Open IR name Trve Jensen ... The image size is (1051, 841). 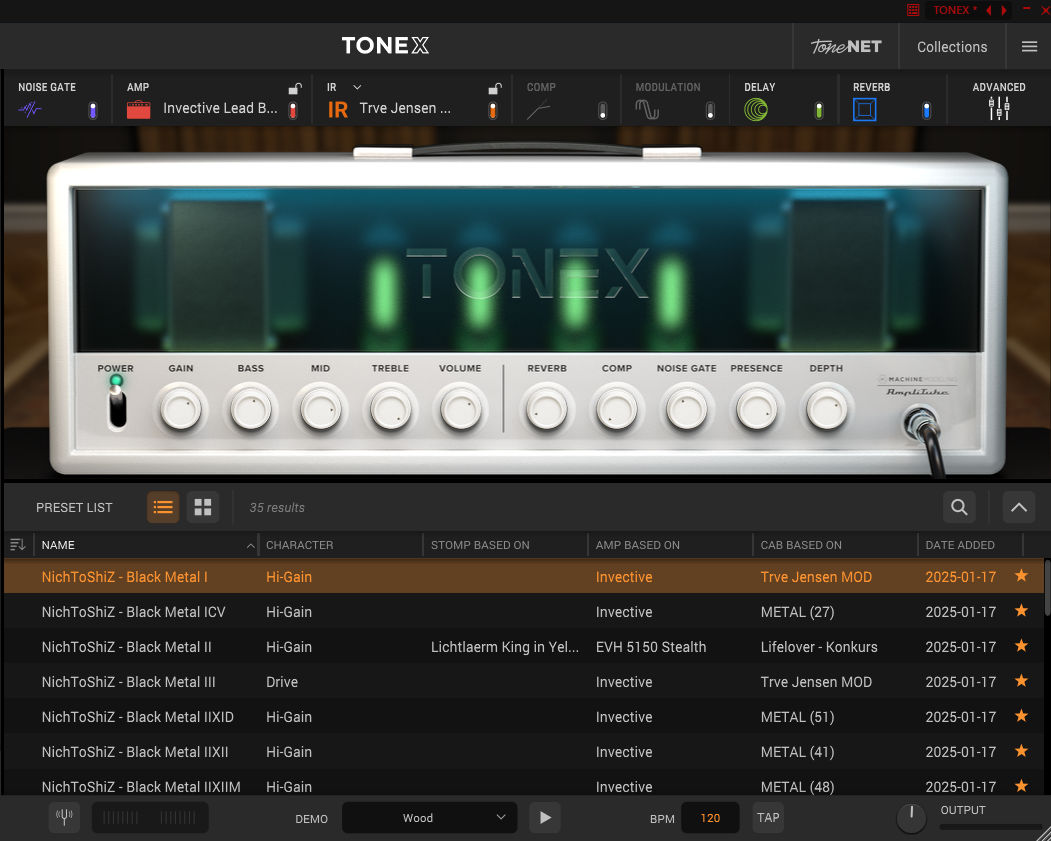click(x=405, y=109)
